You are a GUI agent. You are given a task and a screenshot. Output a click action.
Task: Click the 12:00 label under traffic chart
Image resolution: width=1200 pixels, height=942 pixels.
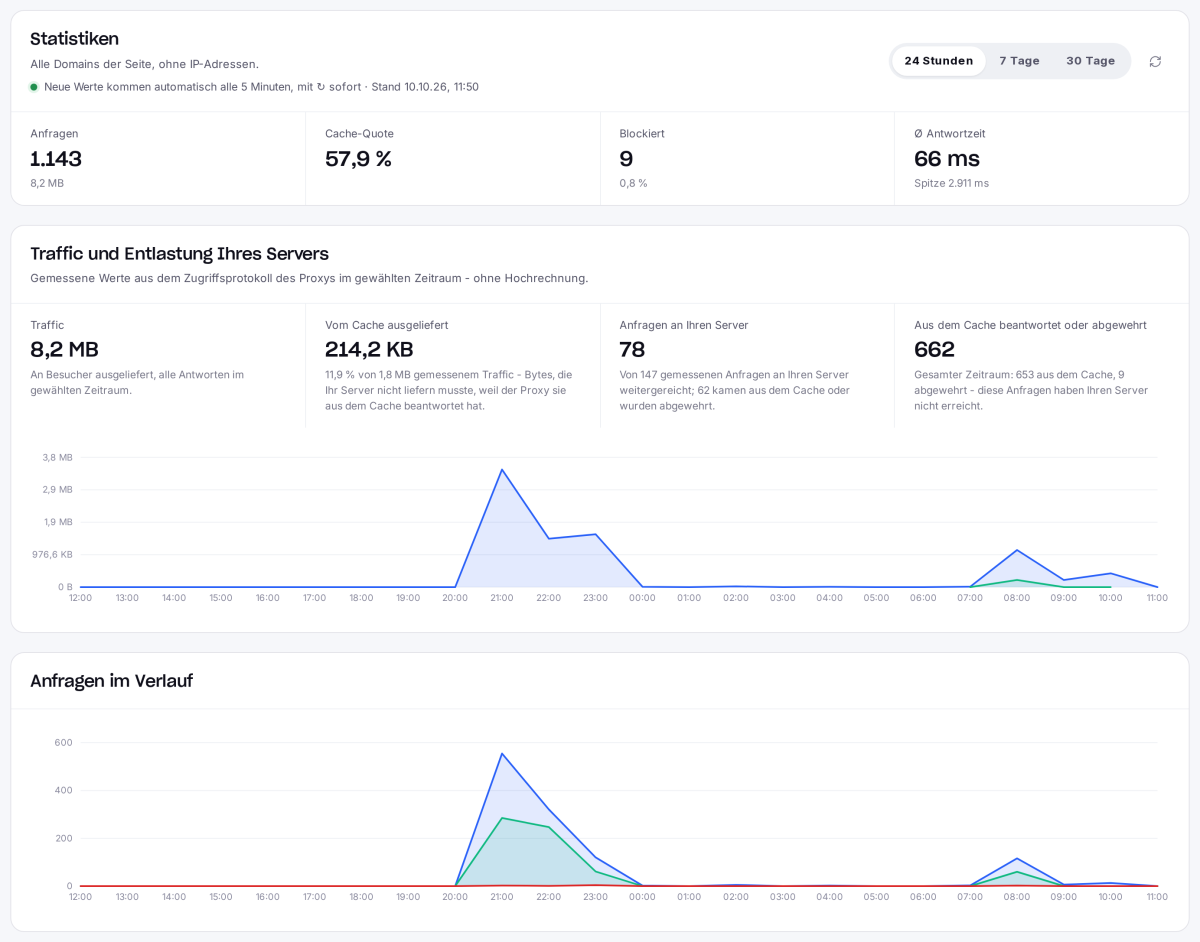(x=80, y=598)
